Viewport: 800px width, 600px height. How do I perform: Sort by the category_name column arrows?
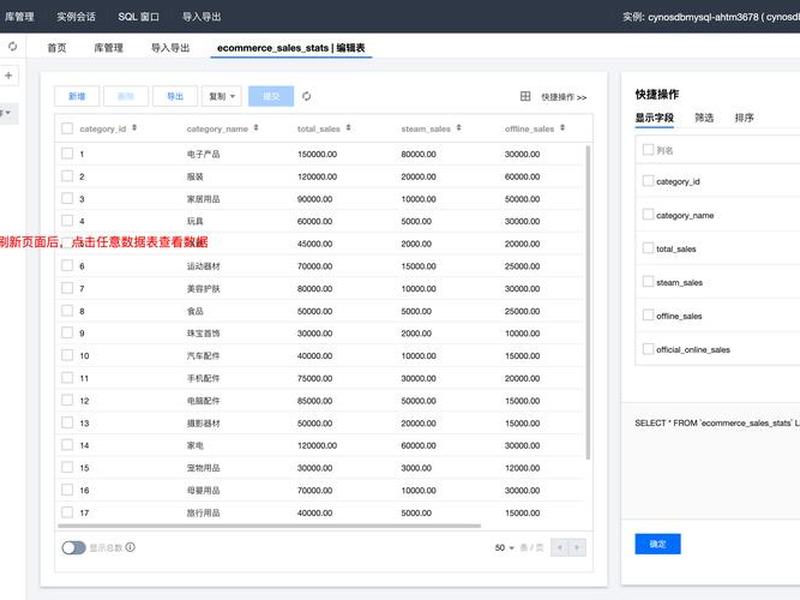point(256,128)
